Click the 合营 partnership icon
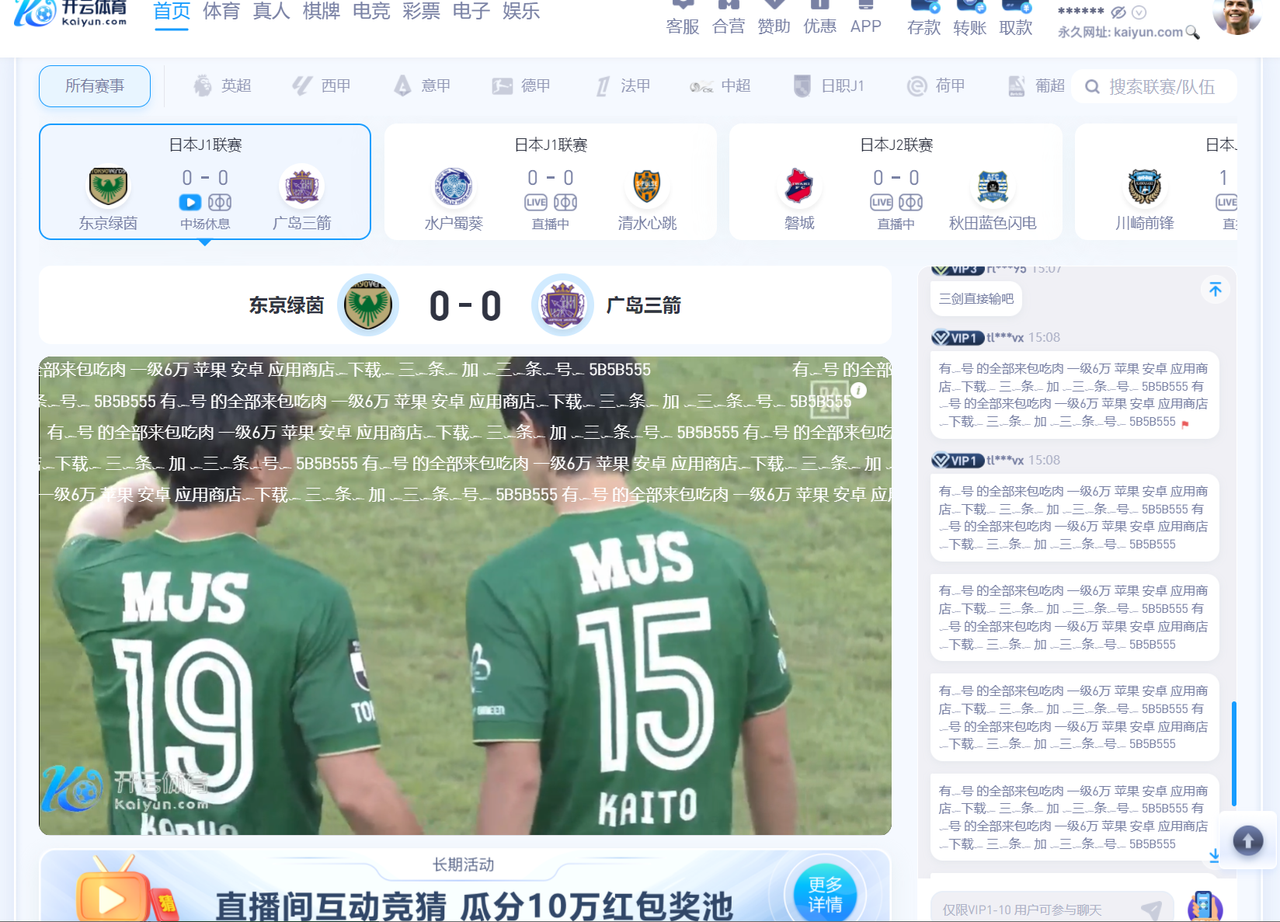The width and height of the screenshot is (1280, 922). [x=728, y=17]
